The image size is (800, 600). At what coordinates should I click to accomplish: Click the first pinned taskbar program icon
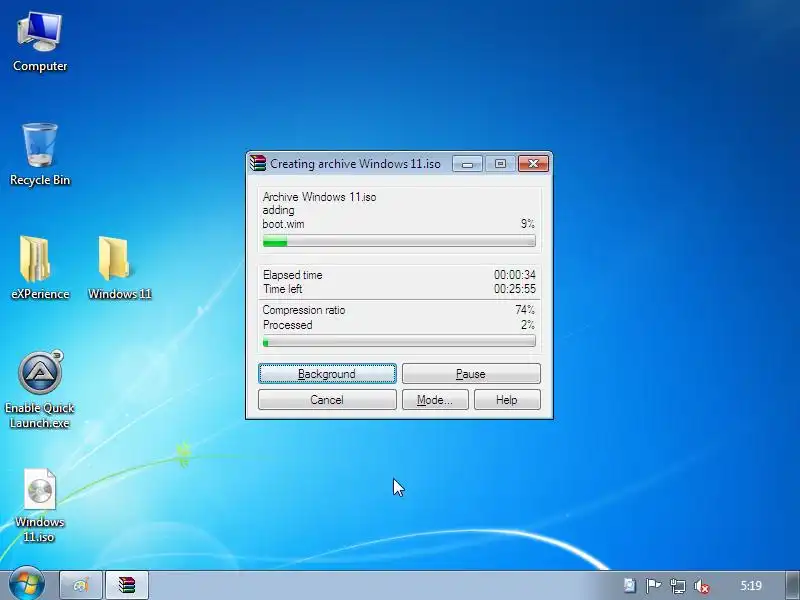[x=81, y=585]
